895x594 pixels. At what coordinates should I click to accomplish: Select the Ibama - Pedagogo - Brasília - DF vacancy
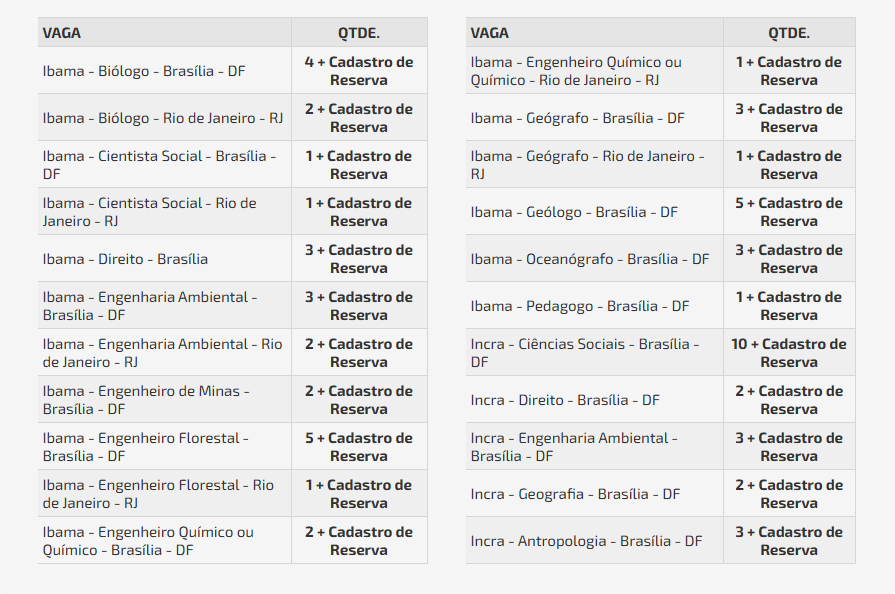point(580,306)
